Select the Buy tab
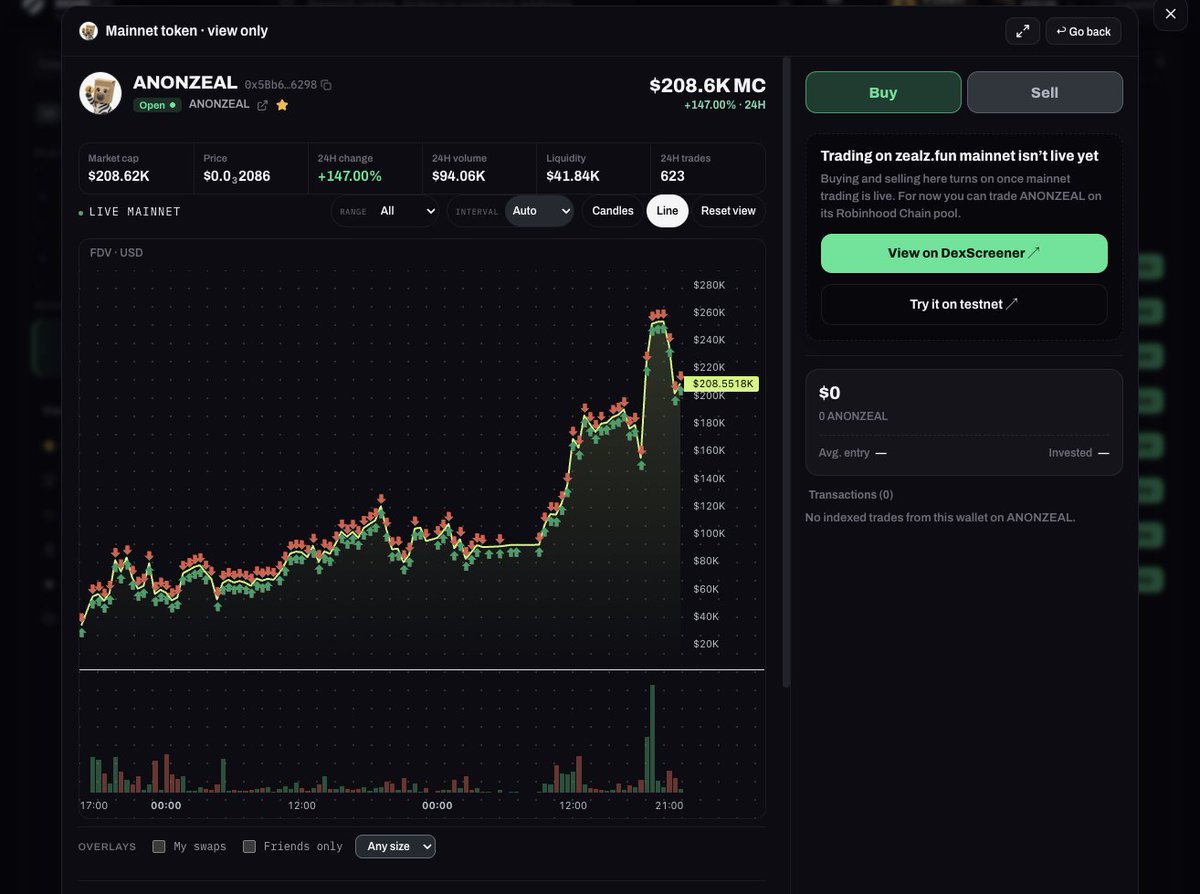Viewport: 1200px width, 894px height. tap(883, 92)
